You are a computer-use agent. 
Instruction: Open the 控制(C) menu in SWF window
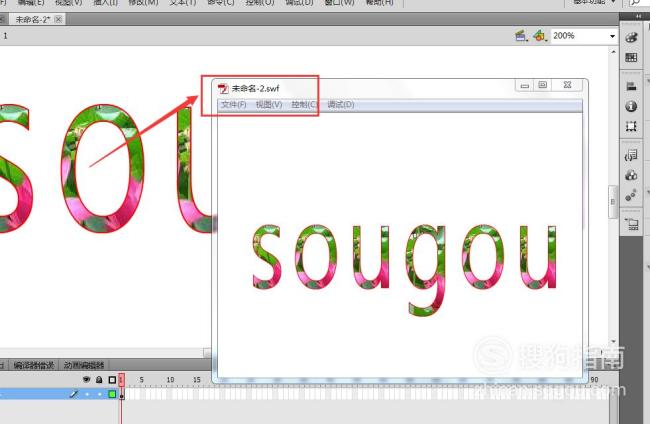[x=304, y=104]
